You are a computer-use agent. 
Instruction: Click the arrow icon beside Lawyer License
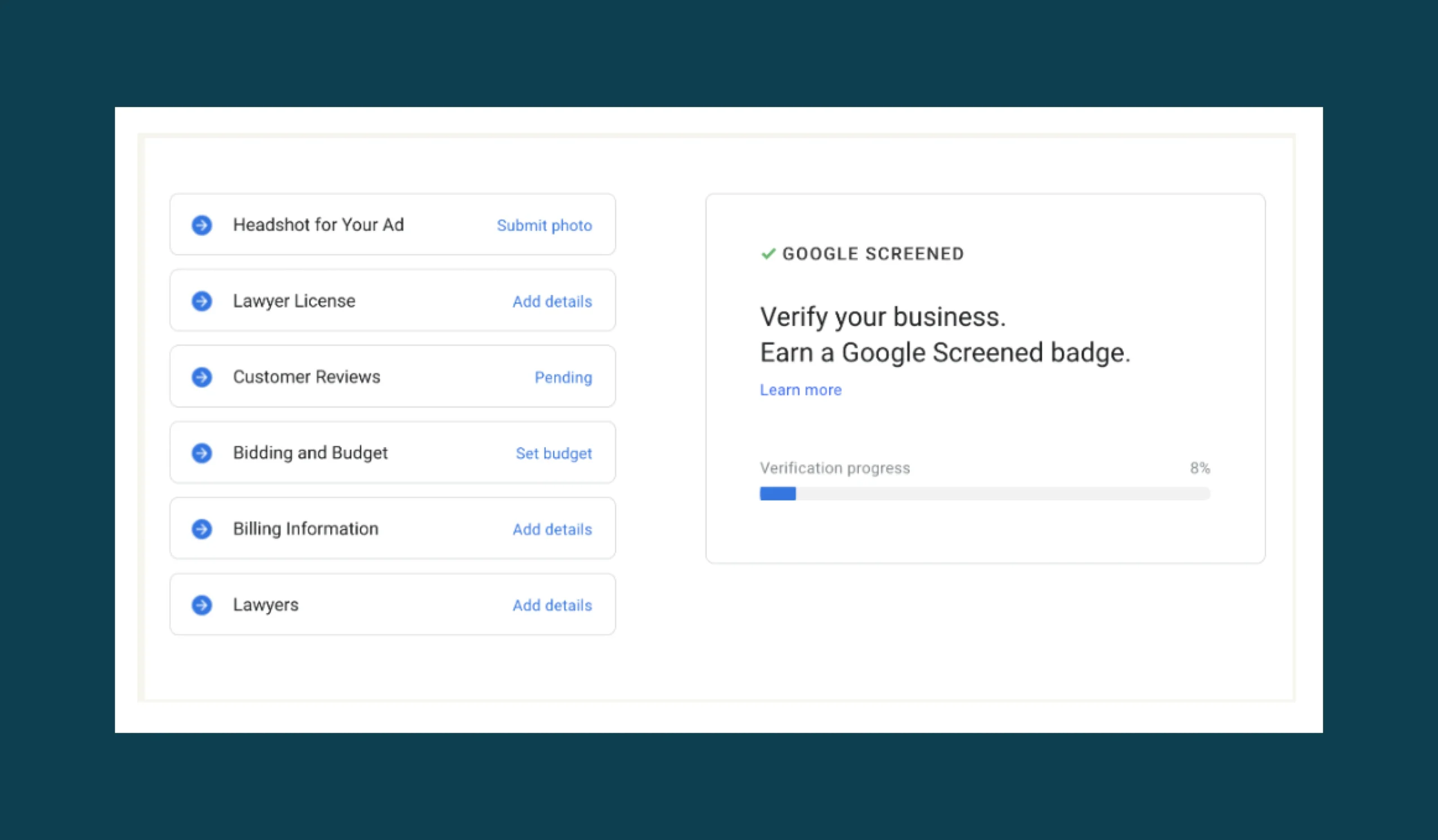click(x=202, y=301)
